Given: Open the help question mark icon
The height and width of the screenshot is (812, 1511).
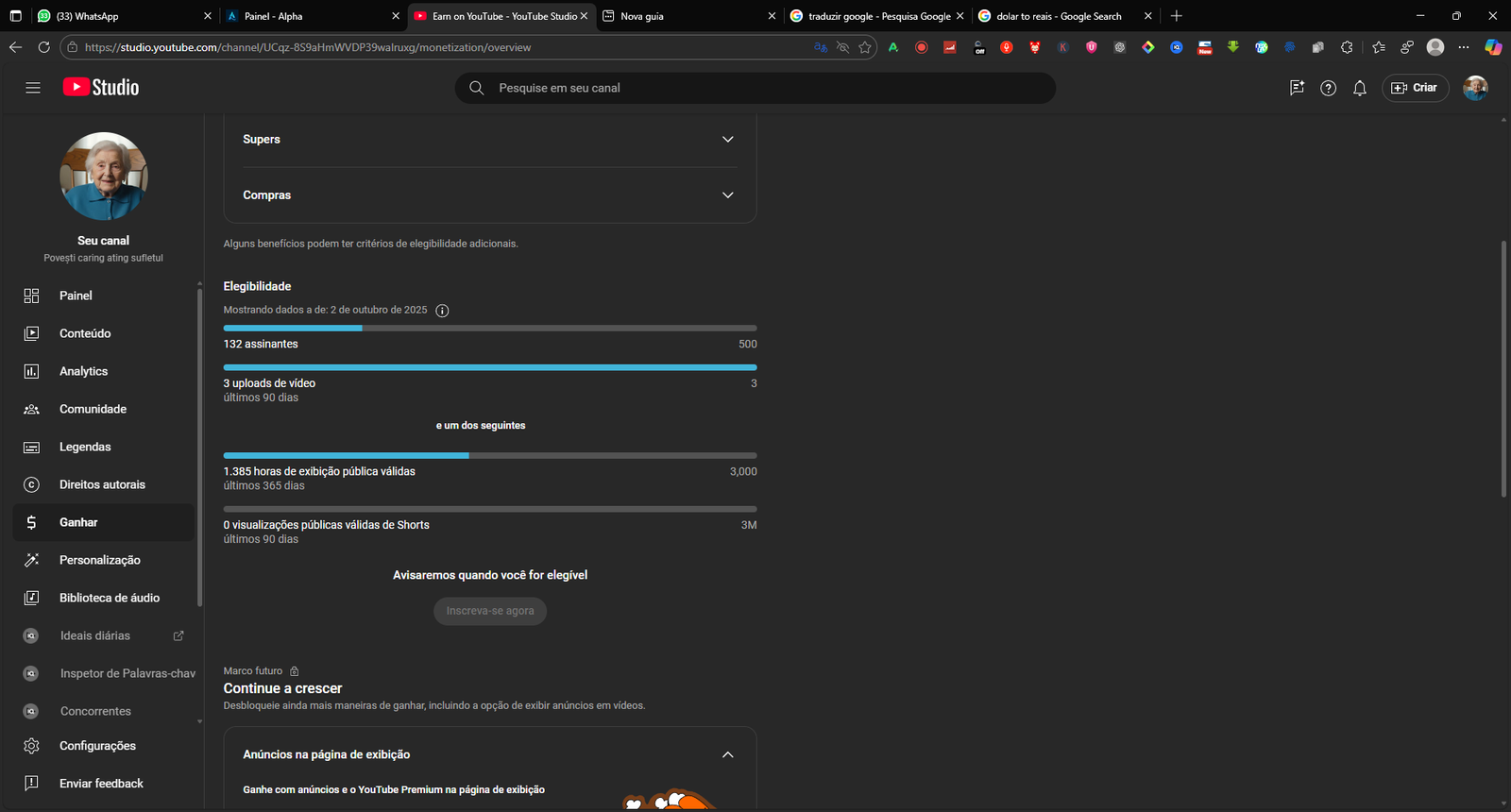Looking at the screenshot, I should [x=1328, y=88].
